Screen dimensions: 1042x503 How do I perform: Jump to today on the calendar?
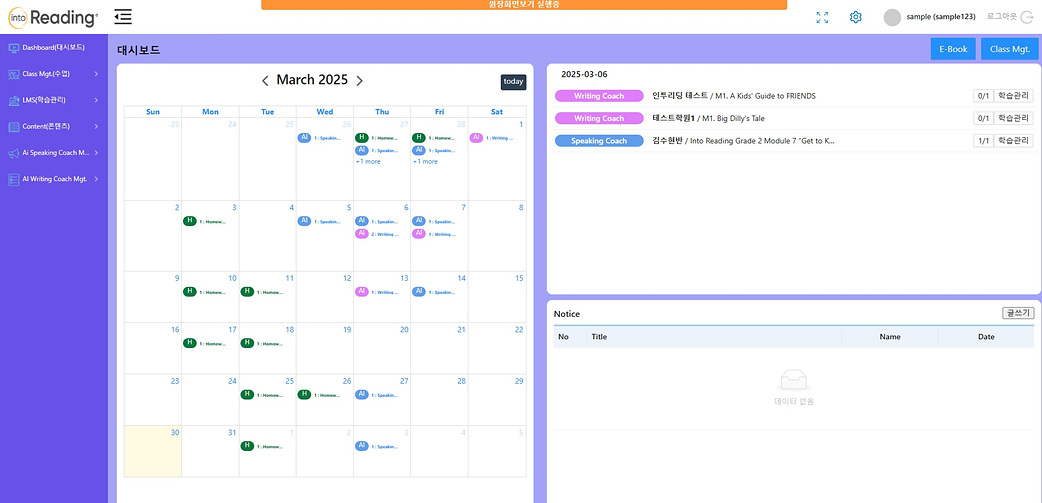pos(513,82)
